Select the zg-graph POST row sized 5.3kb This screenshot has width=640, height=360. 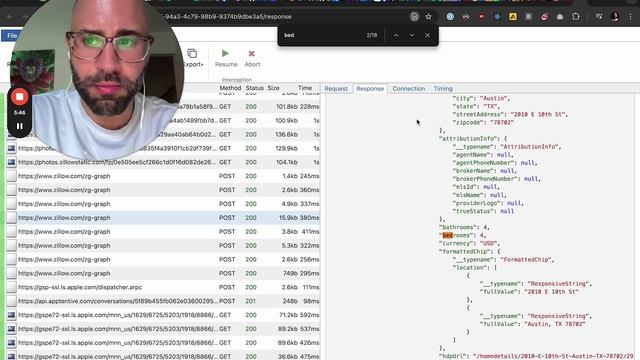coord(162,245)
